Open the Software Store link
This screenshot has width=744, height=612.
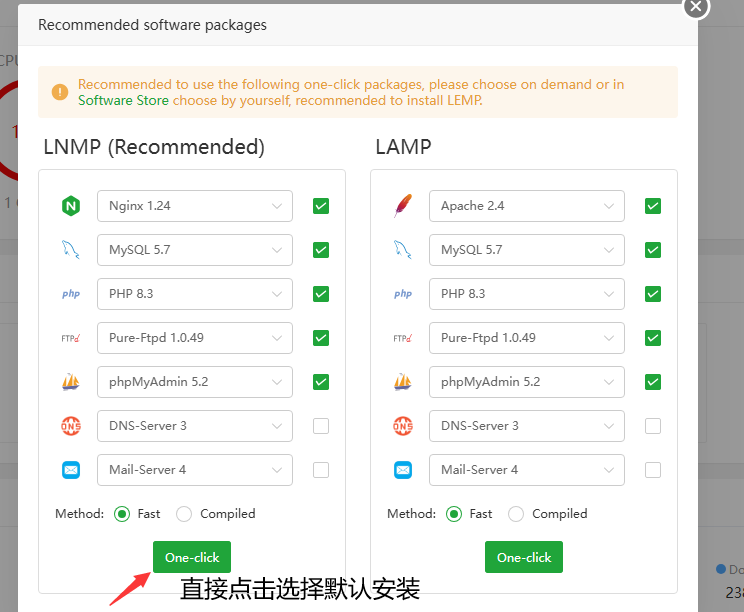coord(123,101)
